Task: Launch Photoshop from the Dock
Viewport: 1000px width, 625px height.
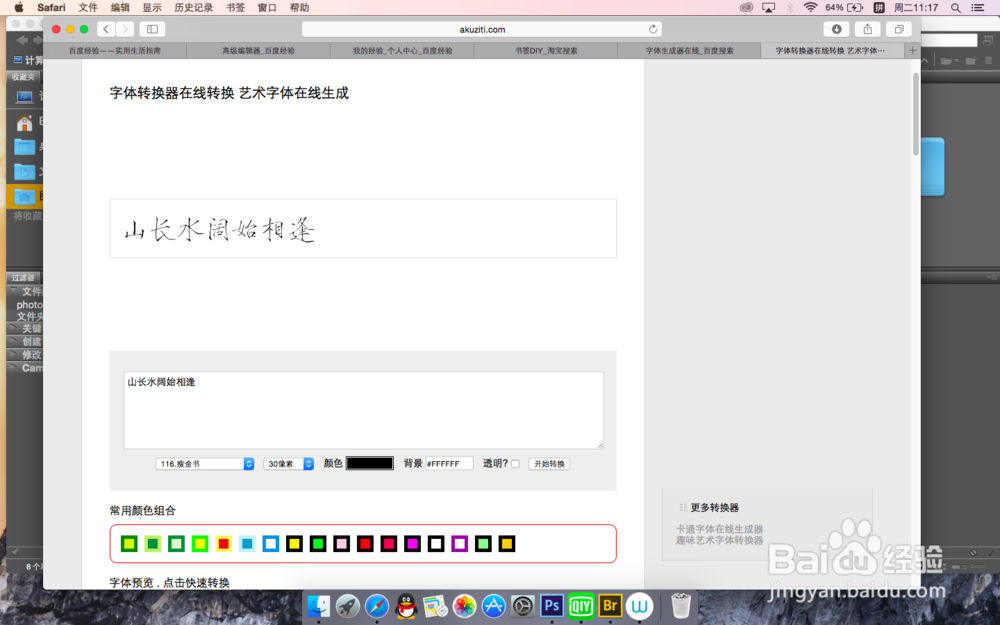Action: pos(550,606)
